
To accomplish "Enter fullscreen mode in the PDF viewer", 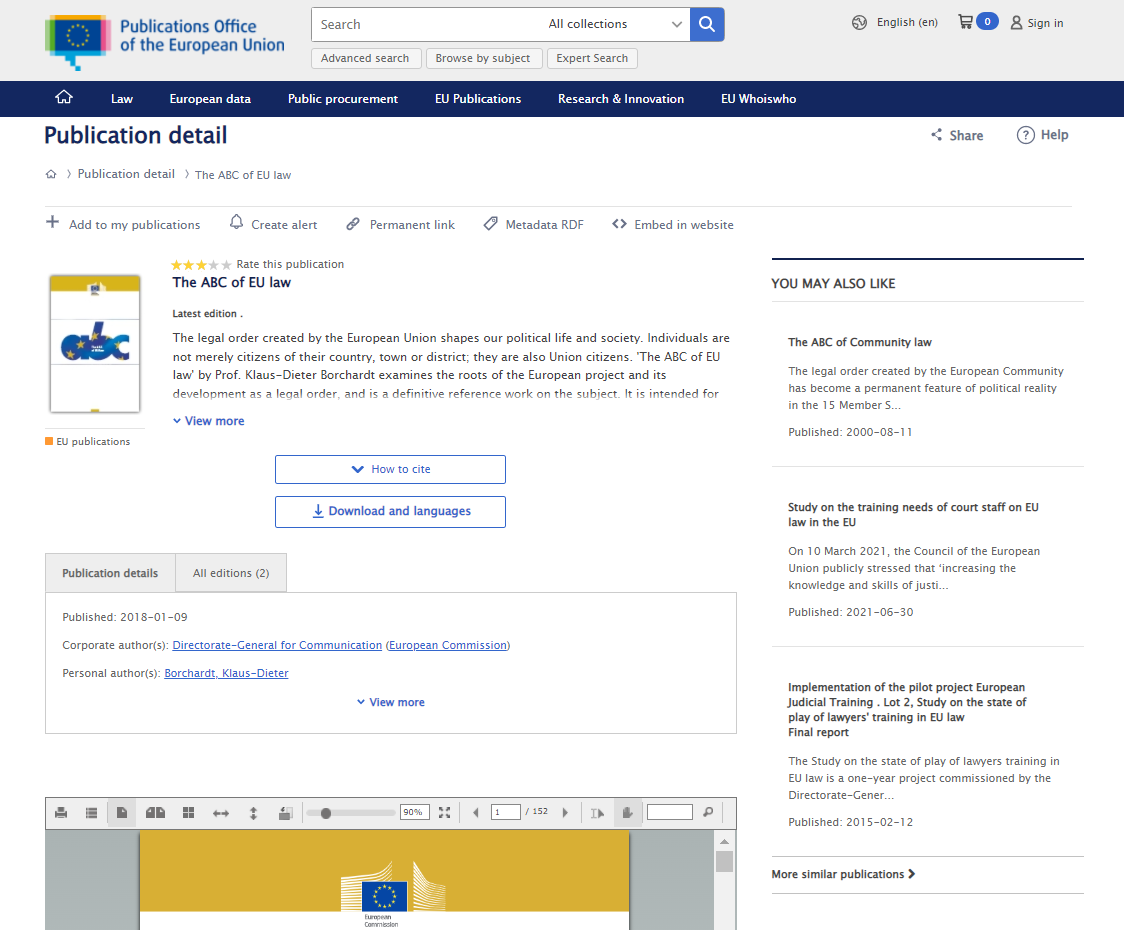I will click(x=444, y=812).
